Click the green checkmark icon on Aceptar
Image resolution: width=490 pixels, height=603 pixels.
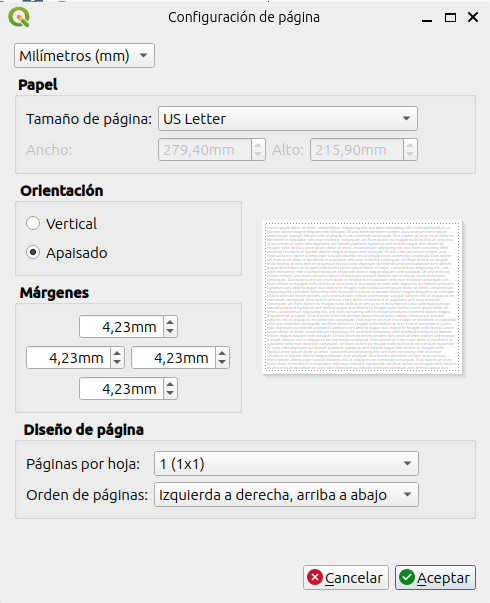coord(407,577)
